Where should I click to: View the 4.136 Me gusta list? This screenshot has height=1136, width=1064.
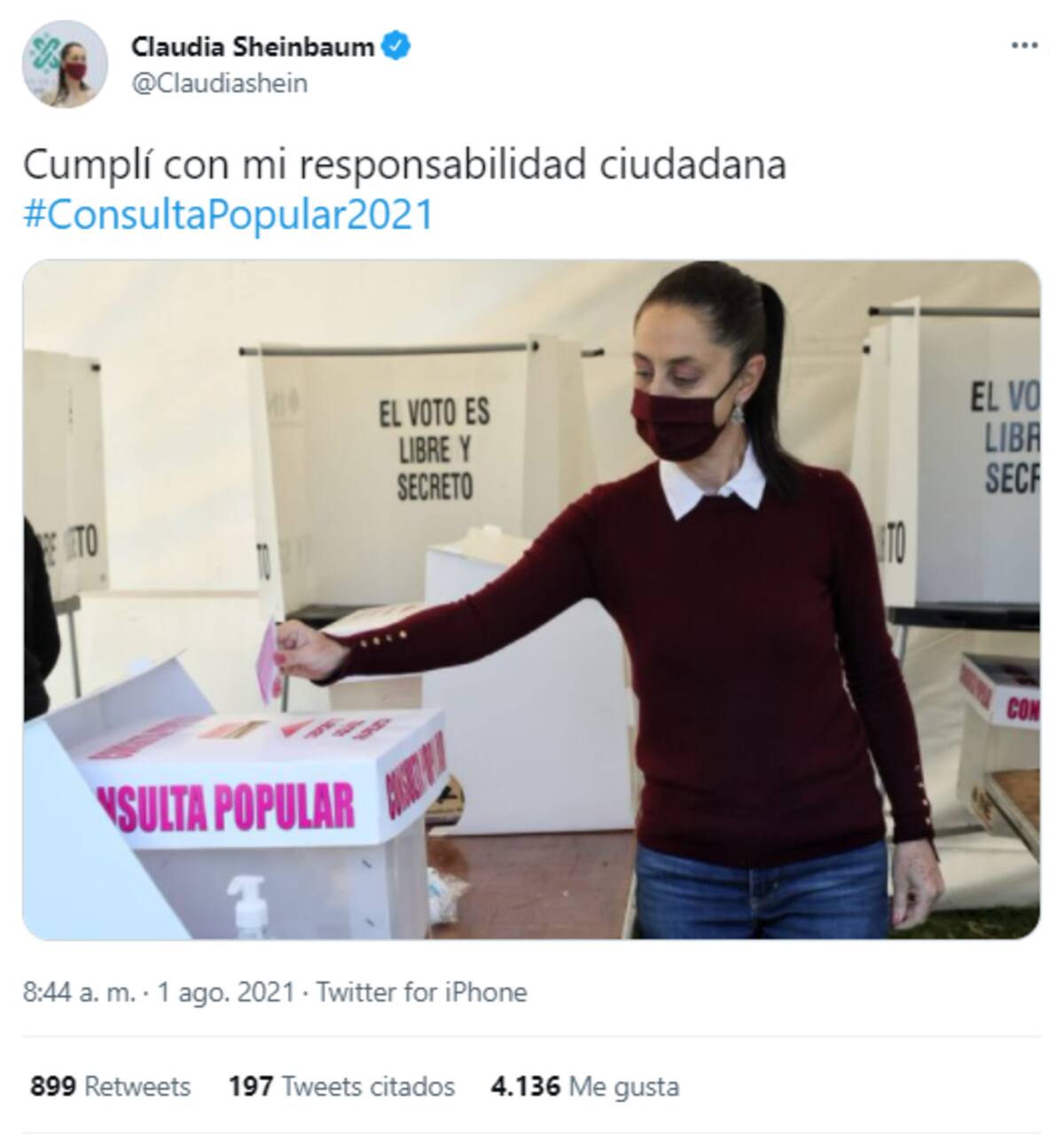coord(584,1086)
